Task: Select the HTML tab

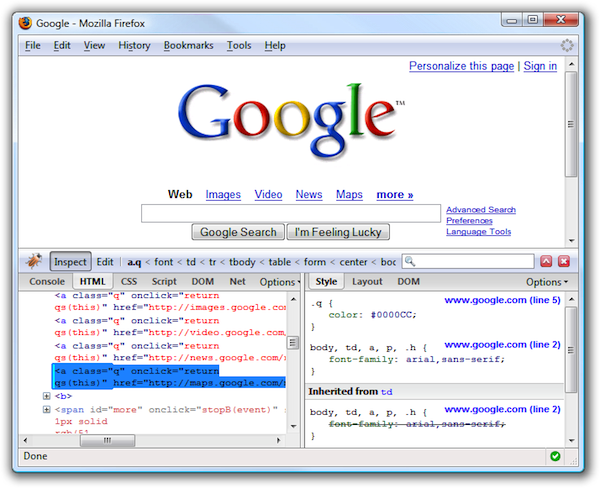Action: tap(93, 281)
